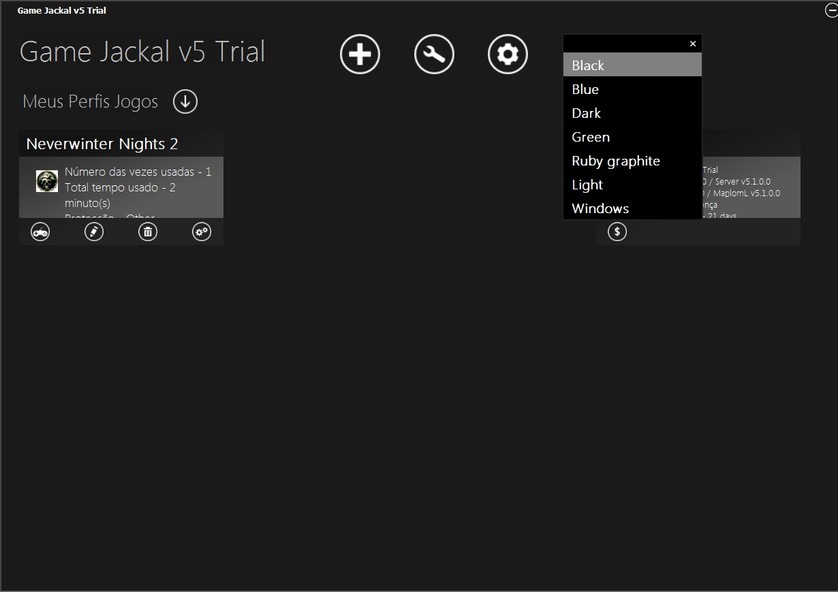
Task: Select the Green theme
Action: point(632,137)
